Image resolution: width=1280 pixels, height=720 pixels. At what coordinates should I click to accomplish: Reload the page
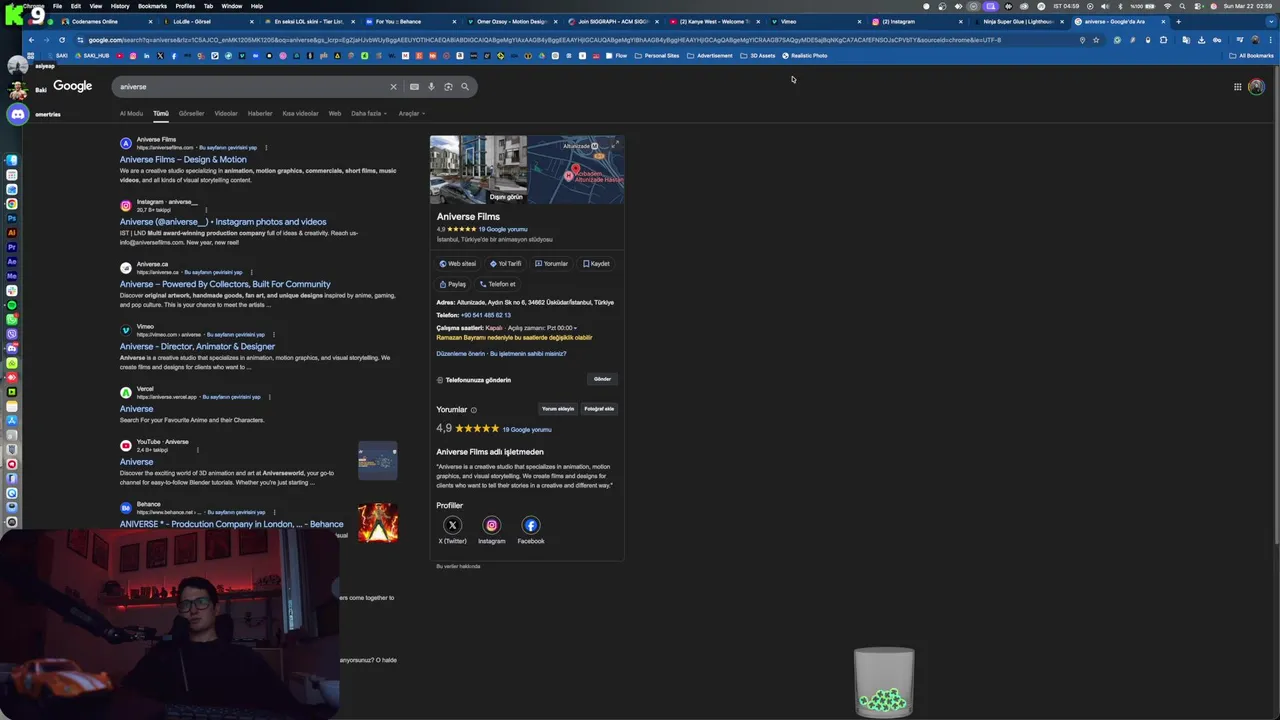point(61,40)
